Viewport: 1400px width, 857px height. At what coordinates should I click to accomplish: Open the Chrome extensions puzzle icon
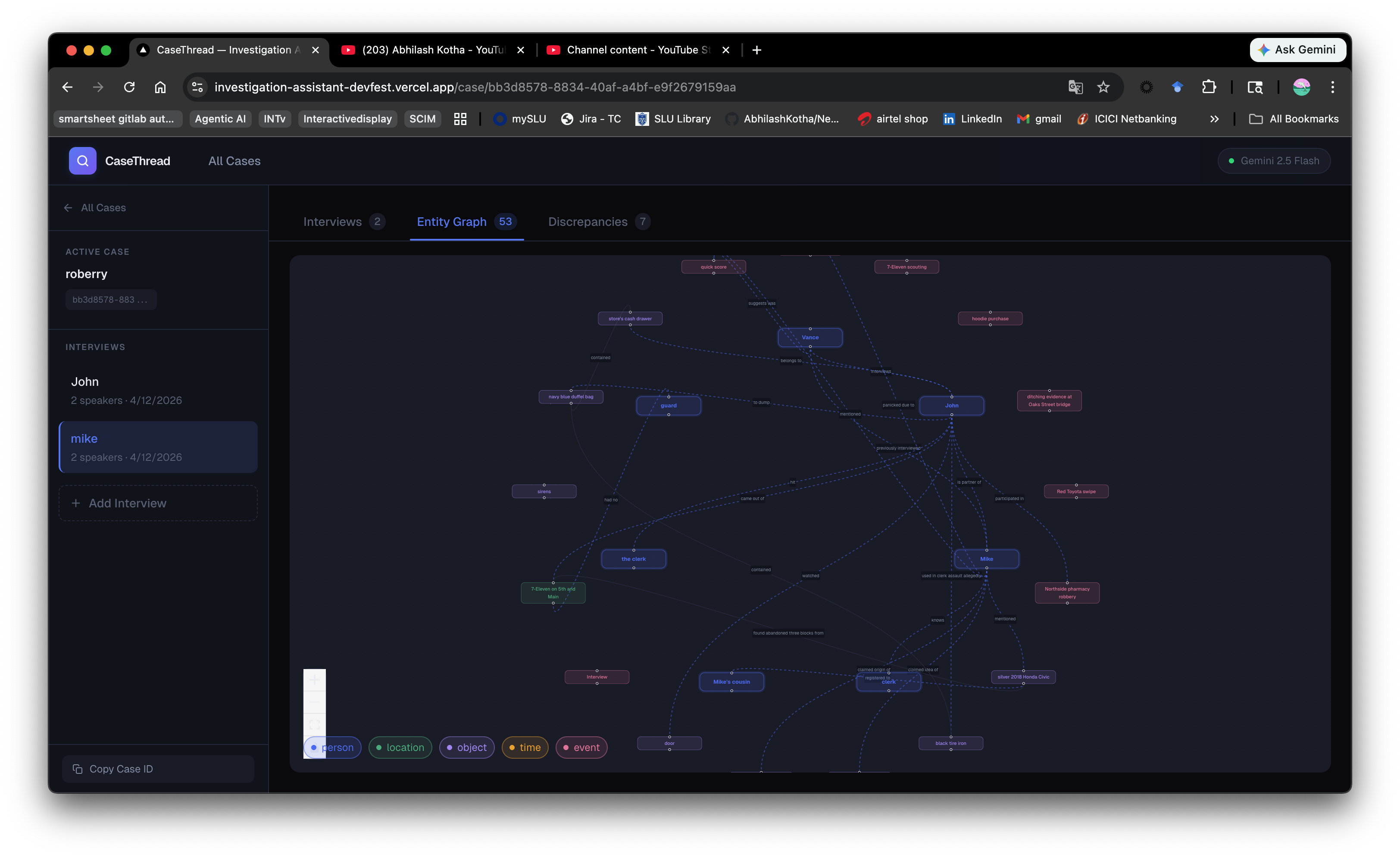(1209, 87)
